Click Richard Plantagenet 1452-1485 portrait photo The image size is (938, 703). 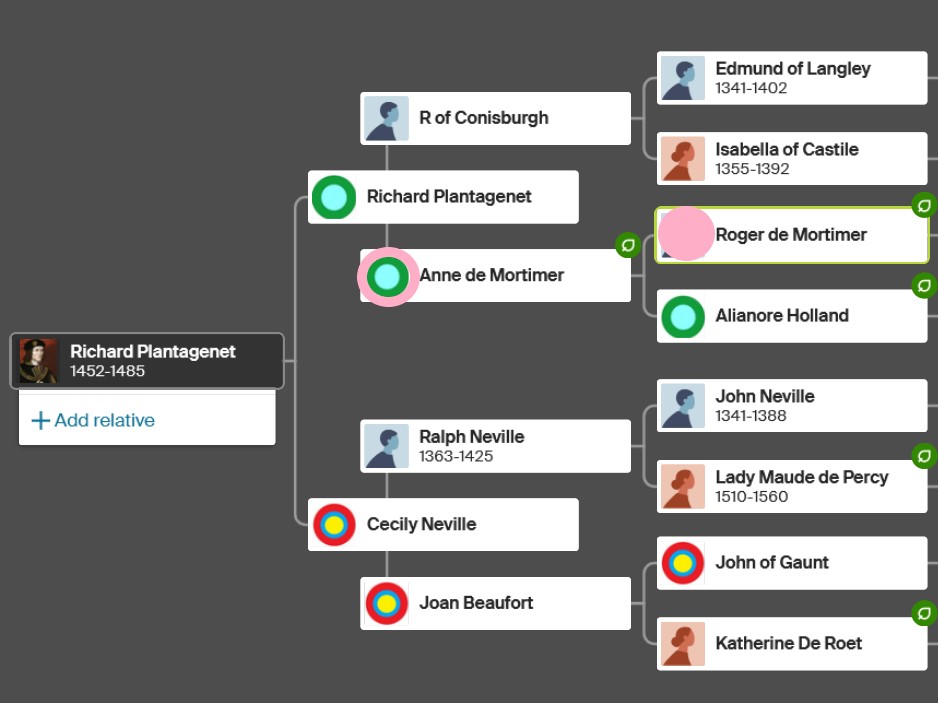(39, 361)
